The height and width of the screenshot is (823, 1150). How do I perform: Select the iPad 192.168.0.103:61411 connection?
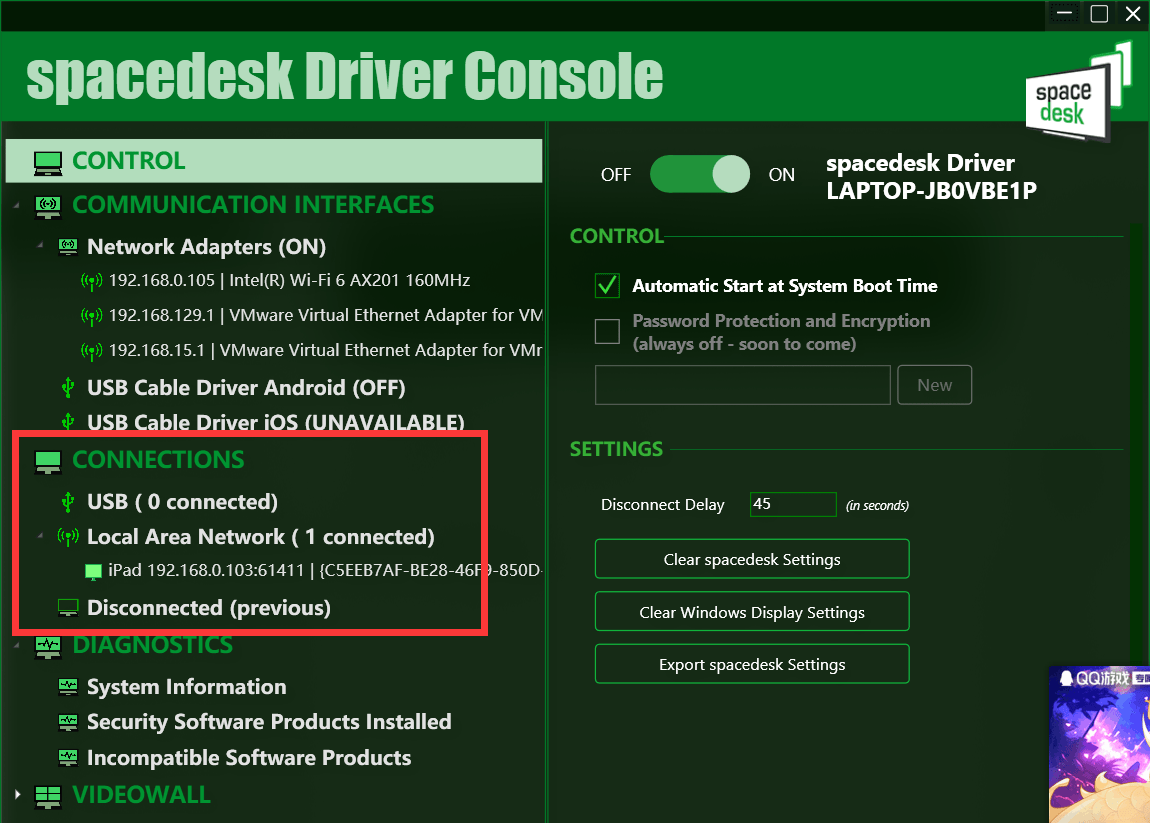[x=325, y=571]
